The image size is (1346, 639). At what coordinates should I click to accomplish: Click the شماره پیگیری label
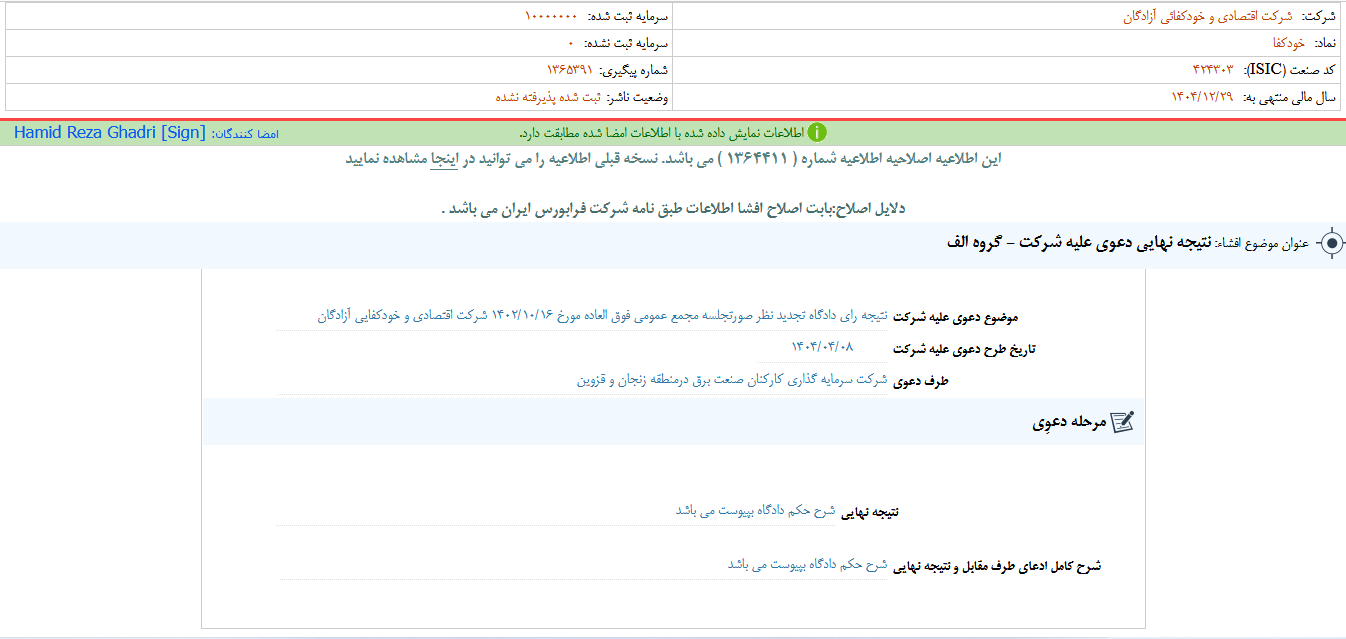[x=634, y=70]
